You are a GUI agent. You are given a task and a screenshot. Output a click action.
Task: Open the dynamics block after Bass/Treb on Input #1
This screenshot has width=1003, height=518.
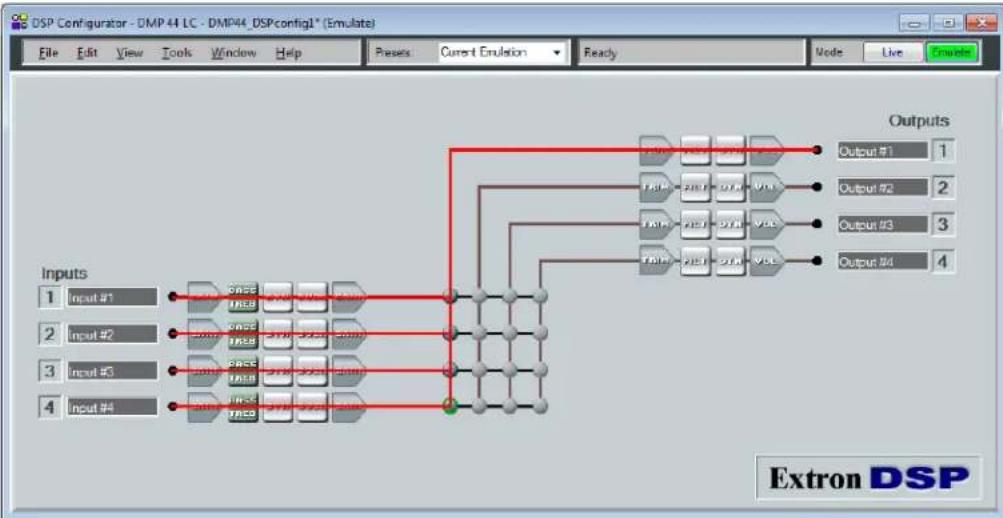[278, 297]
